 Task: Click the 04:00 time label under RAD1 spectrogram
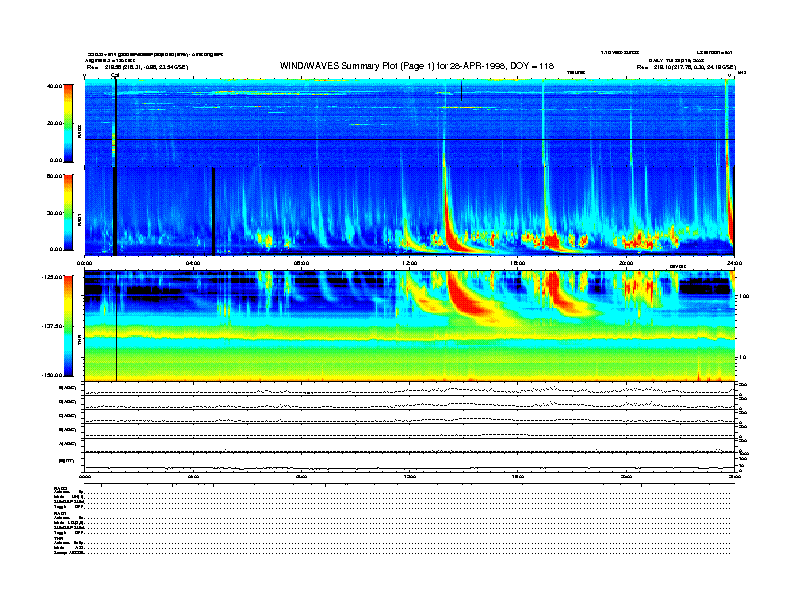[193, 263]
